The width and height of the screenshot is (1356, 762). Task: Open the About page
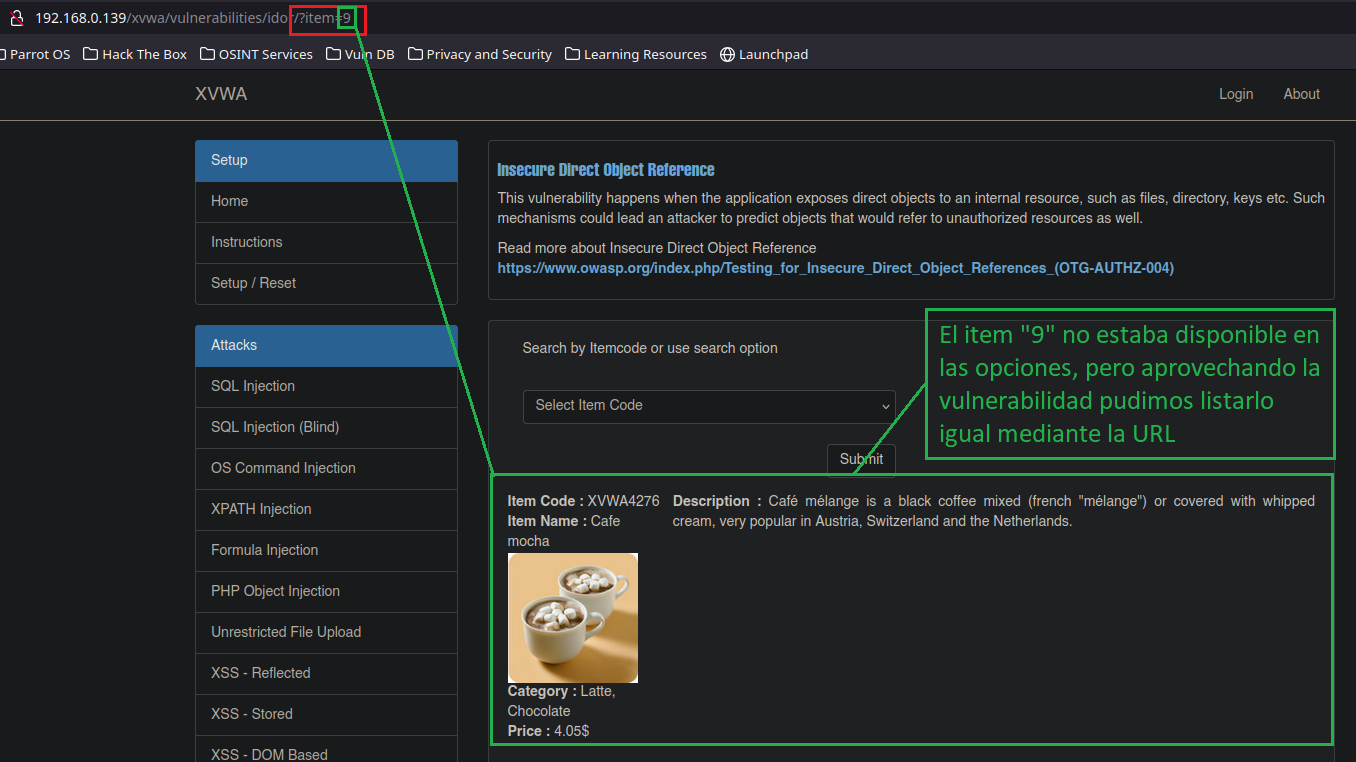[x=1301, y=94]
